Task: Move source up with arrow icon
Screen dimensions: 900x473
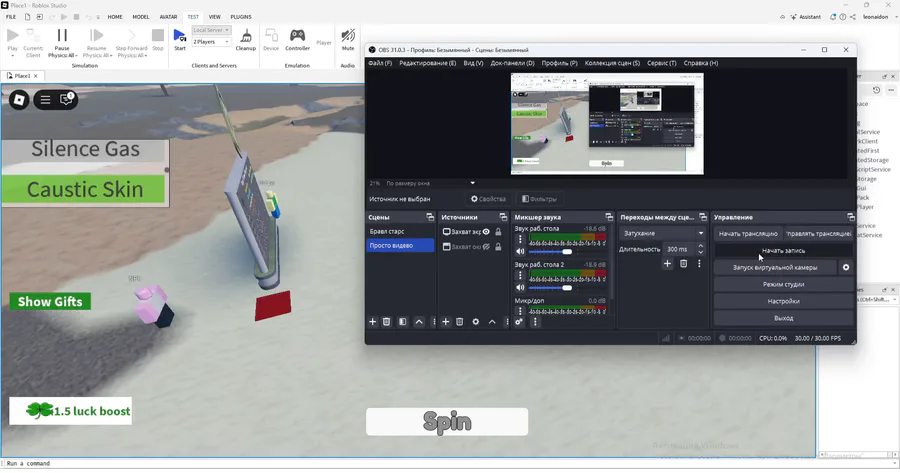Action: point(492,322)
